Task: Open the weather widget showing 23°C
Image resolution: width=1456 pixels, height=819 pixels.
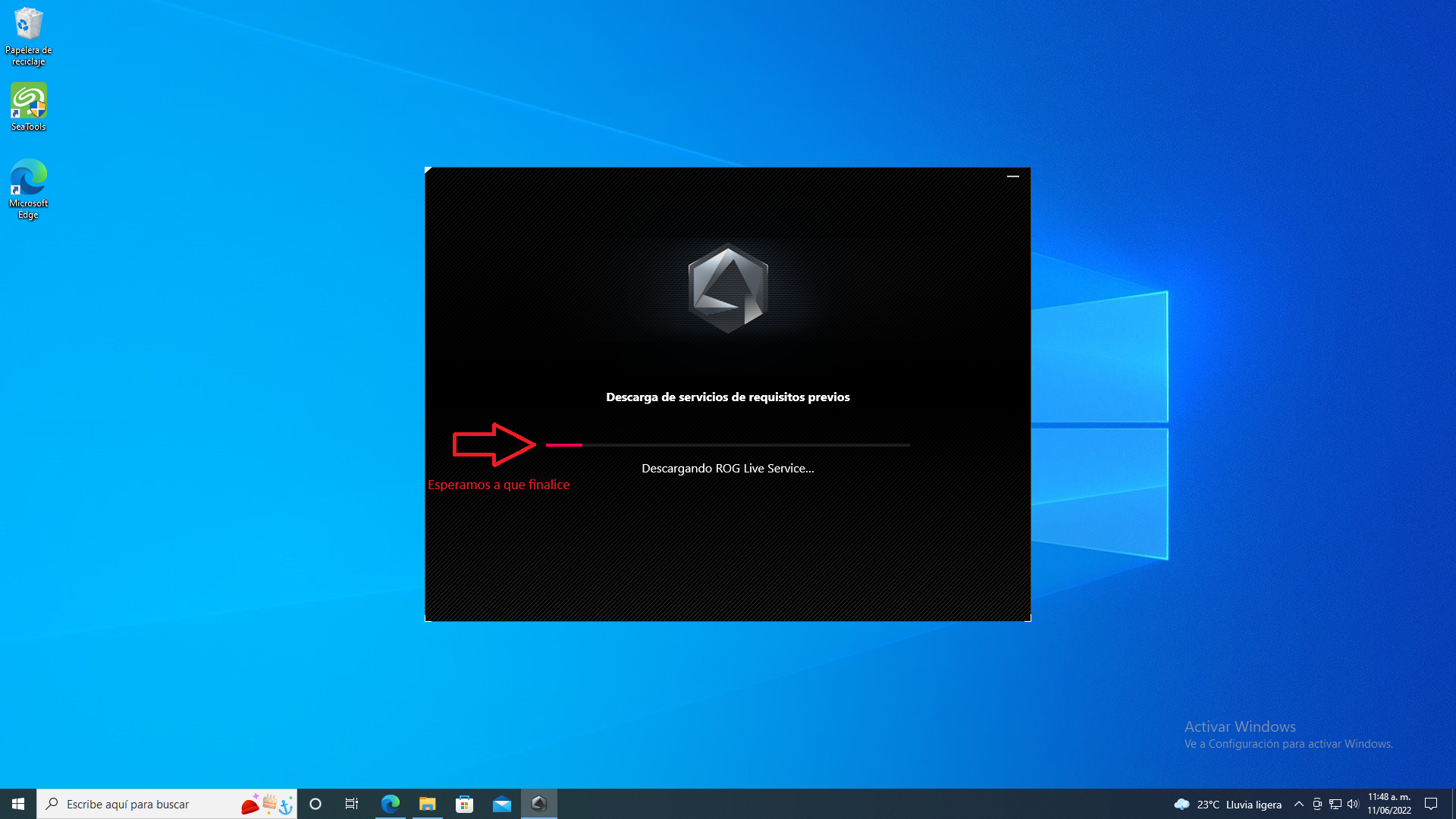Action: [1228, 804]
